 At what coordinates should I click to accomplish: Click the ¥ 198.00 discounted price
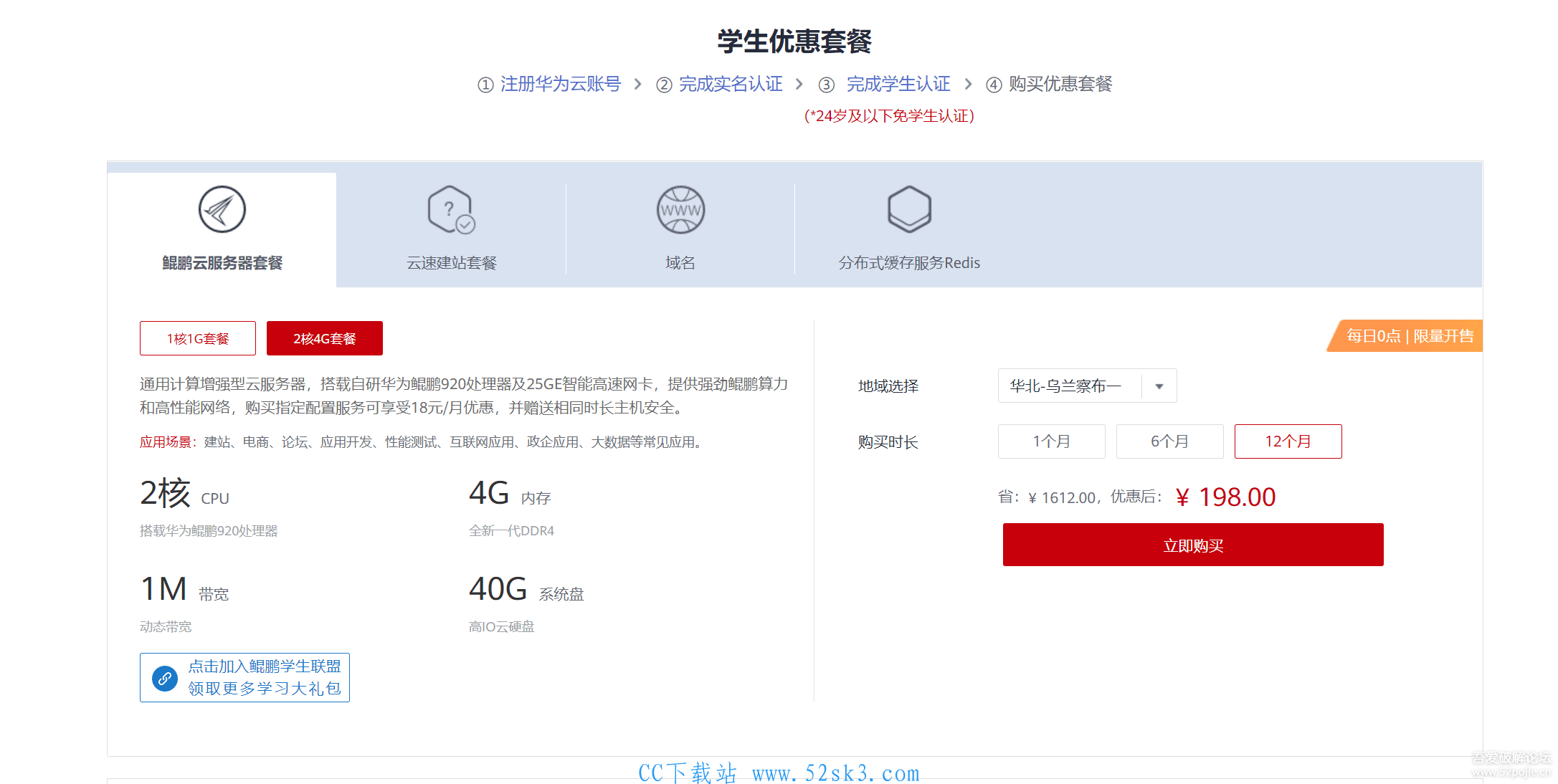point(1226,497)
